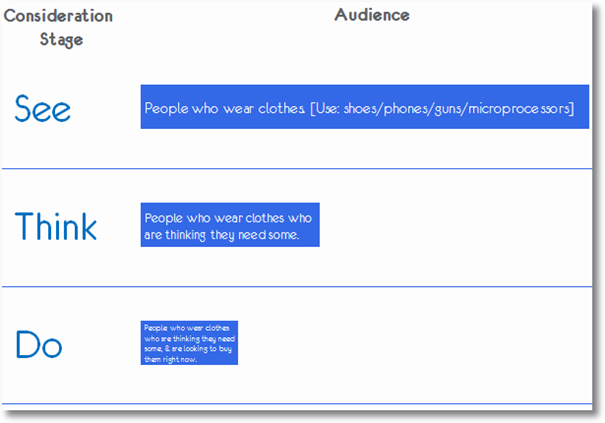The image size is (605, 423).
Task: Click the divider line between Think and Do
Action: [x=300, y=287]
